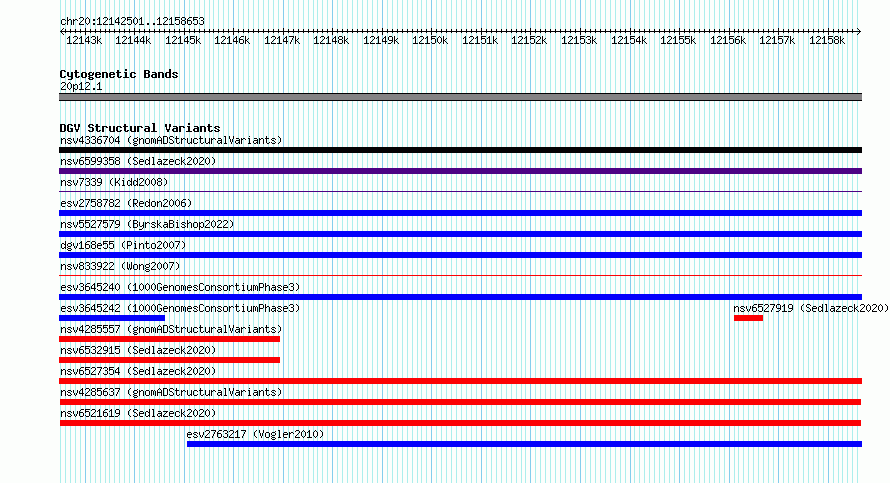This screenshot has width=890, height=483.
Task: Click the 12152k ruler tick label
Action: pyautogui.click(x=530, y=40)
